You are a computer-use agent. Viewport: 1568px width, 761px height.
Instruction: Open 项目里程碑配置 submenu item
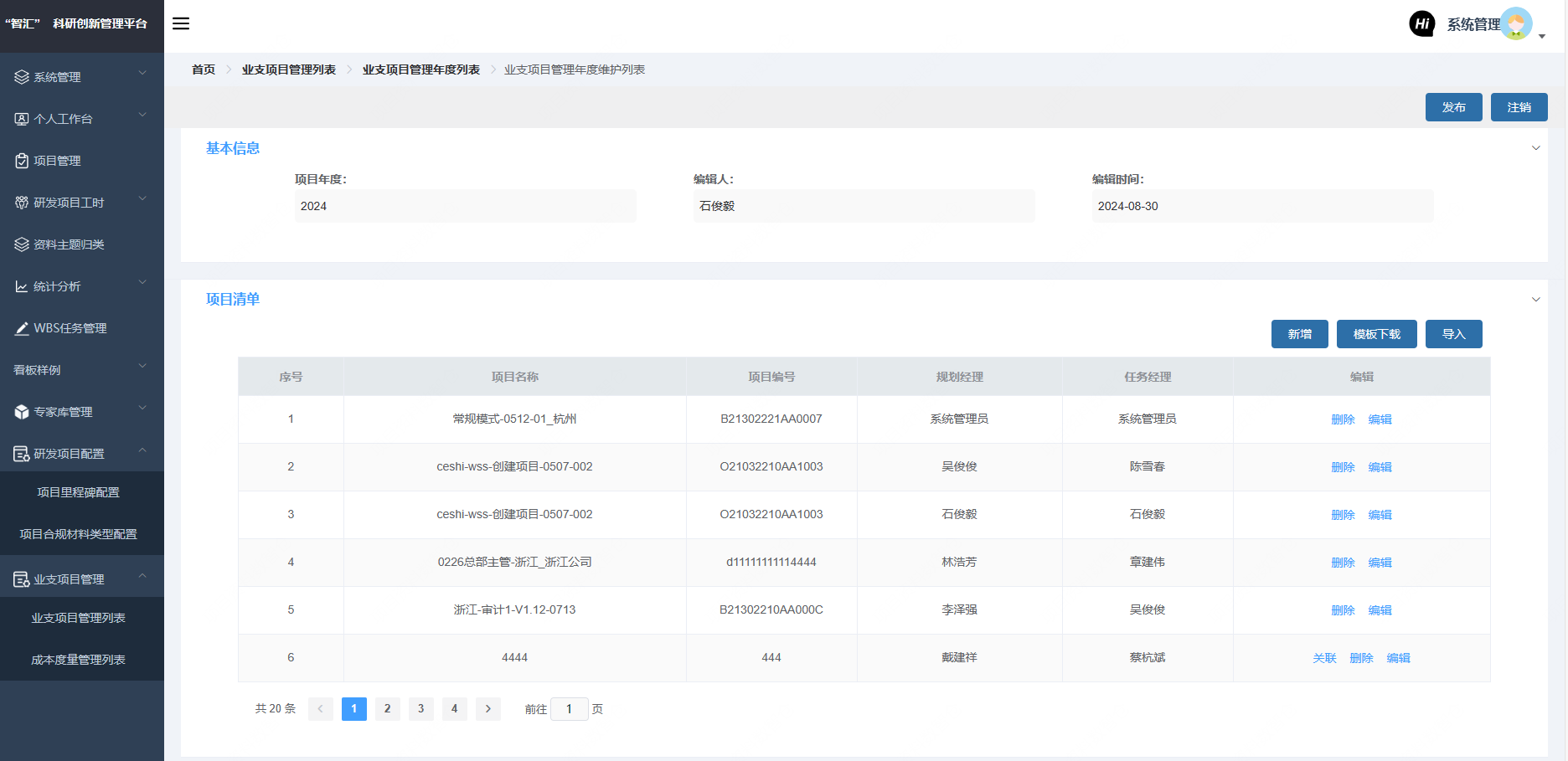pos(78,492)
